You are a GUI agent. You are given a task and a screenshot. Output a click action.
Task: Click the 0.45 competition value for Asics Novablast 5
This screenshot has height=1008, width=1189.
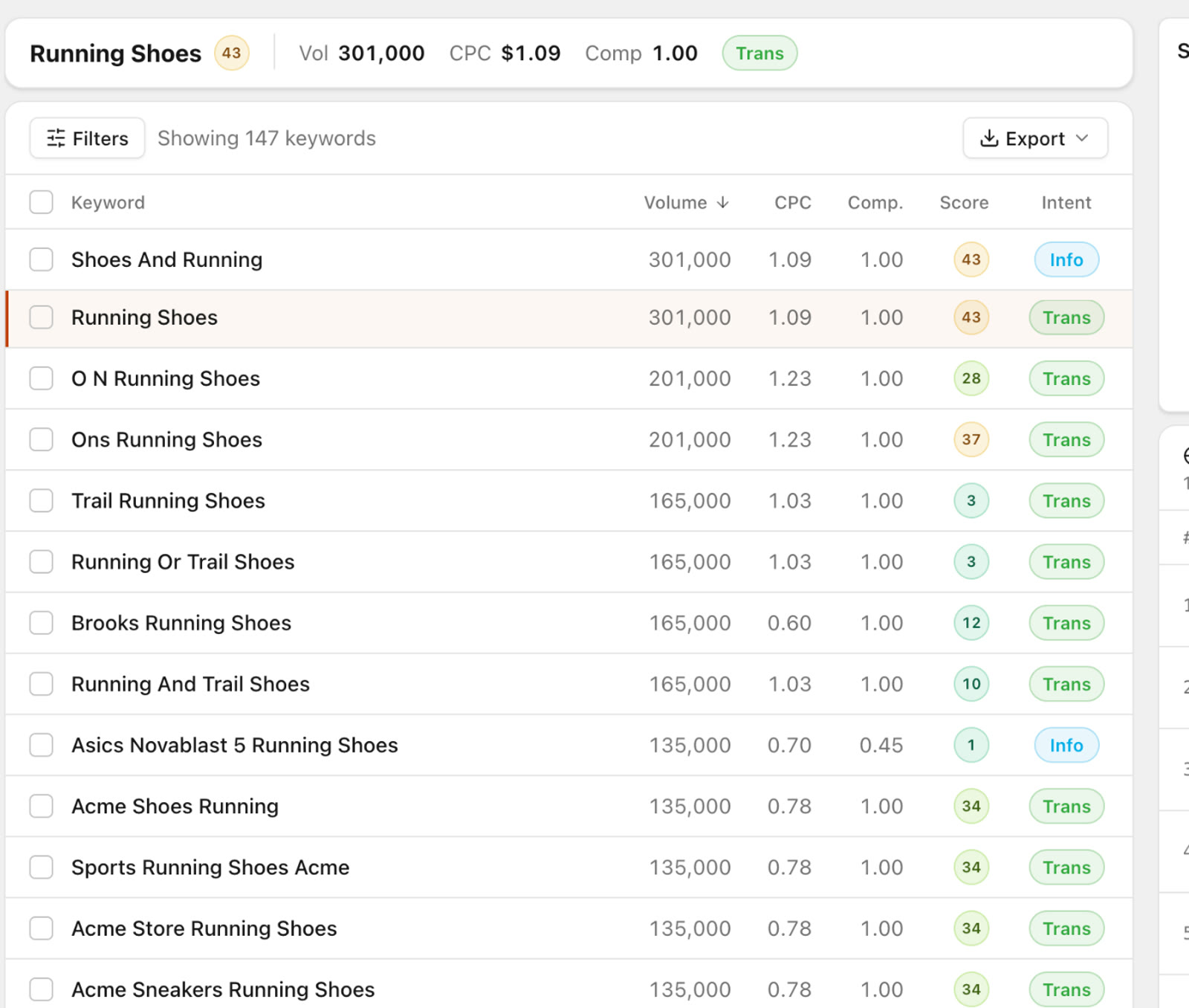(x=881, y=745)
